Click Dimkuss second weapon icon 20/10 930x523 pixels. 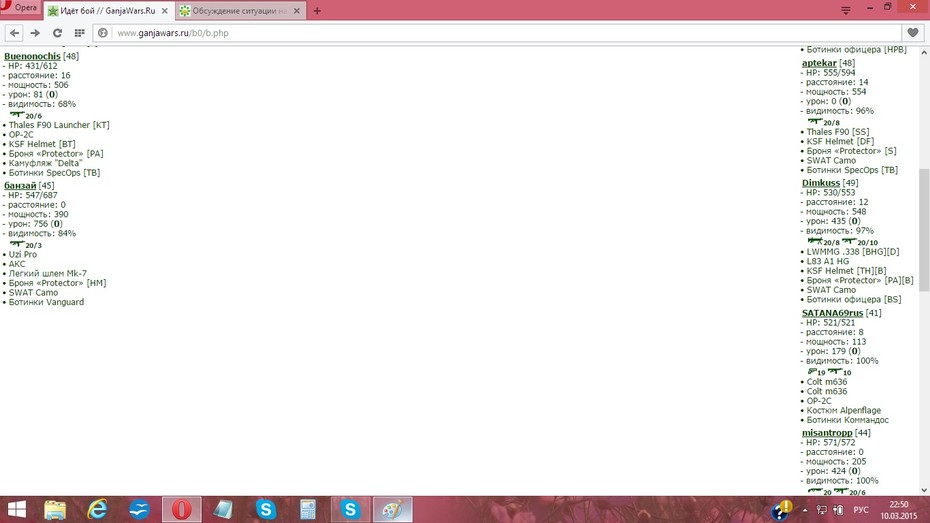click(x=849, y=241)
